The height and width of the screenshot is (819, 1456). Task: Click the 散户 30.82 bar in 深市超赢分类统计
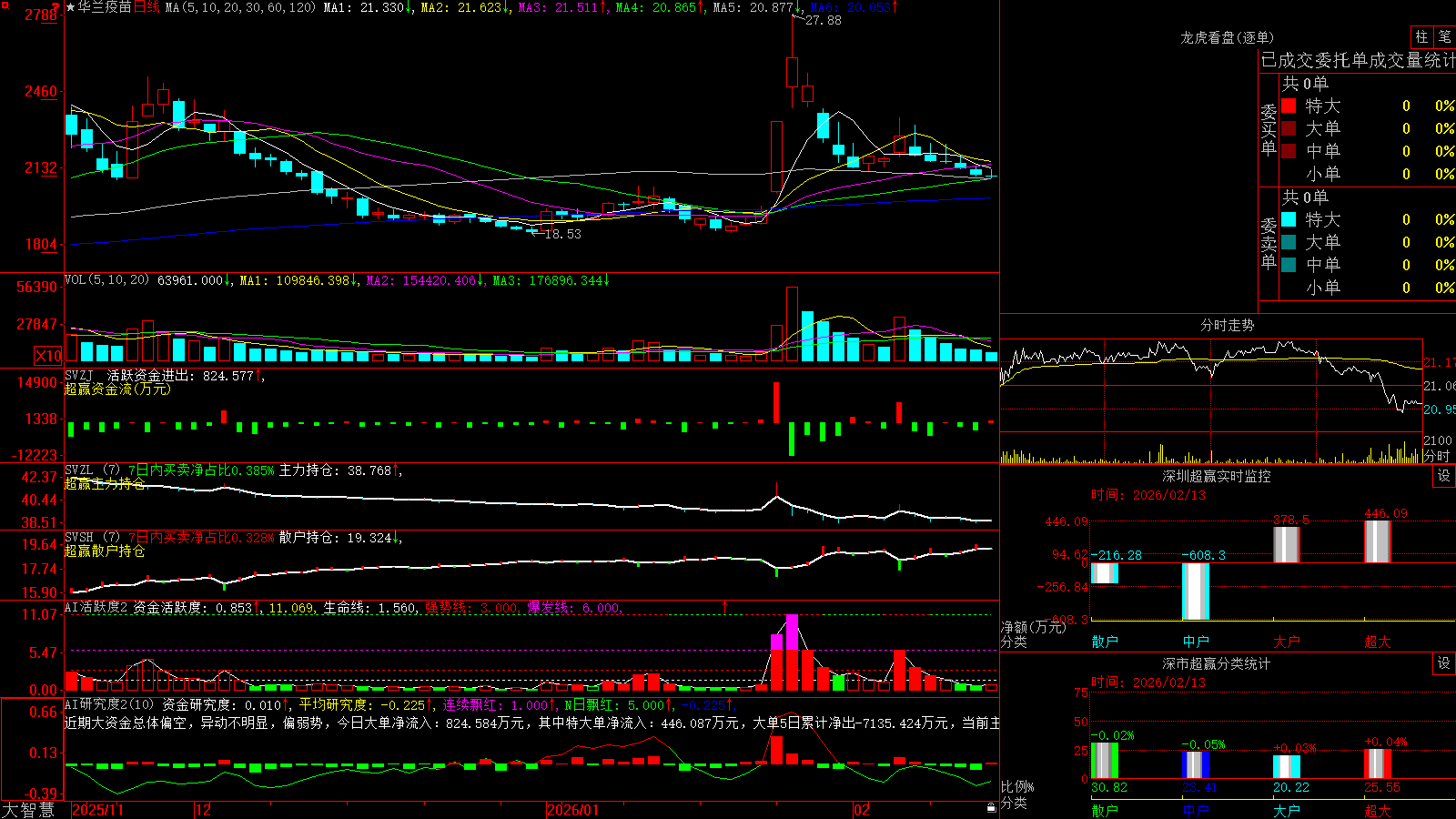(x=1105, y=761)
